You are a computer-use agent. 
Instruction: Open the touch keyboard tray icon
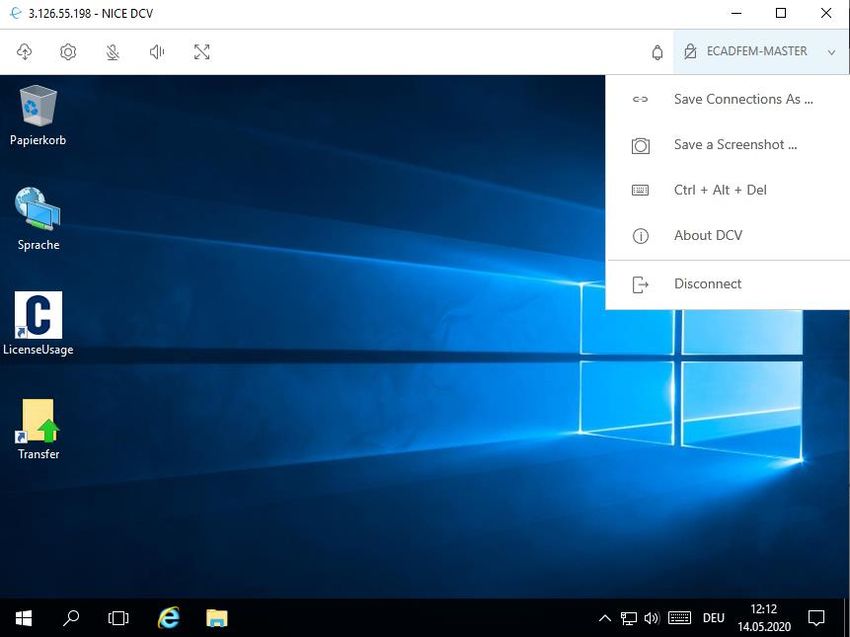679,618
